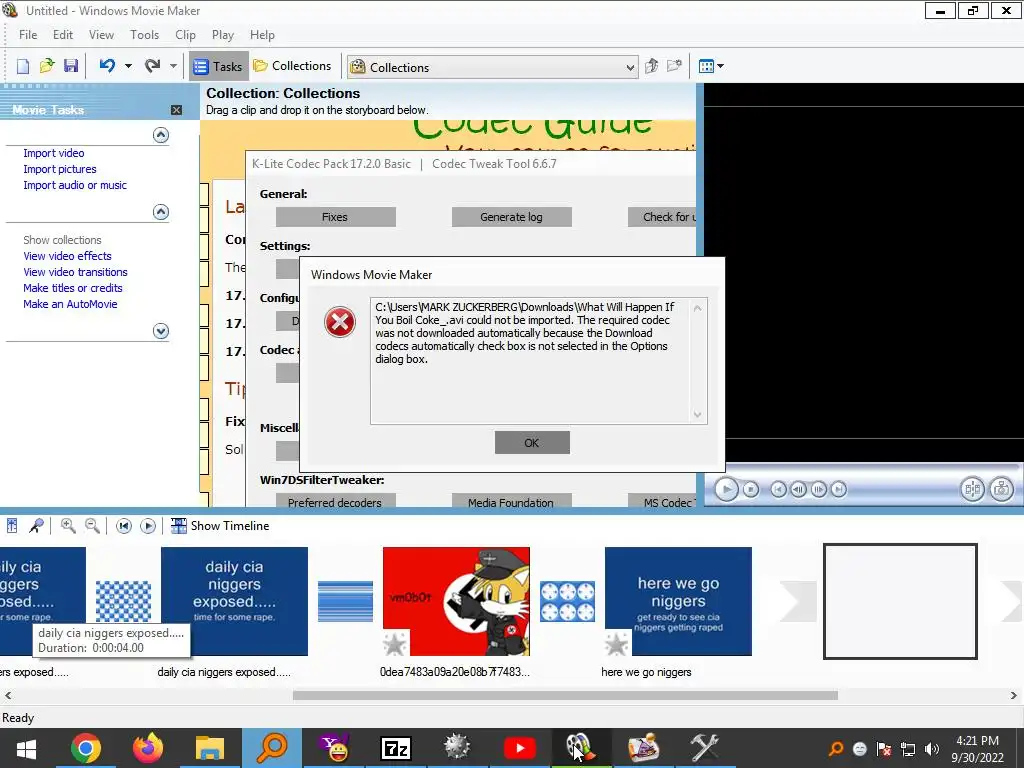Open the Redo history dropdown arrow

coord(173,66)
